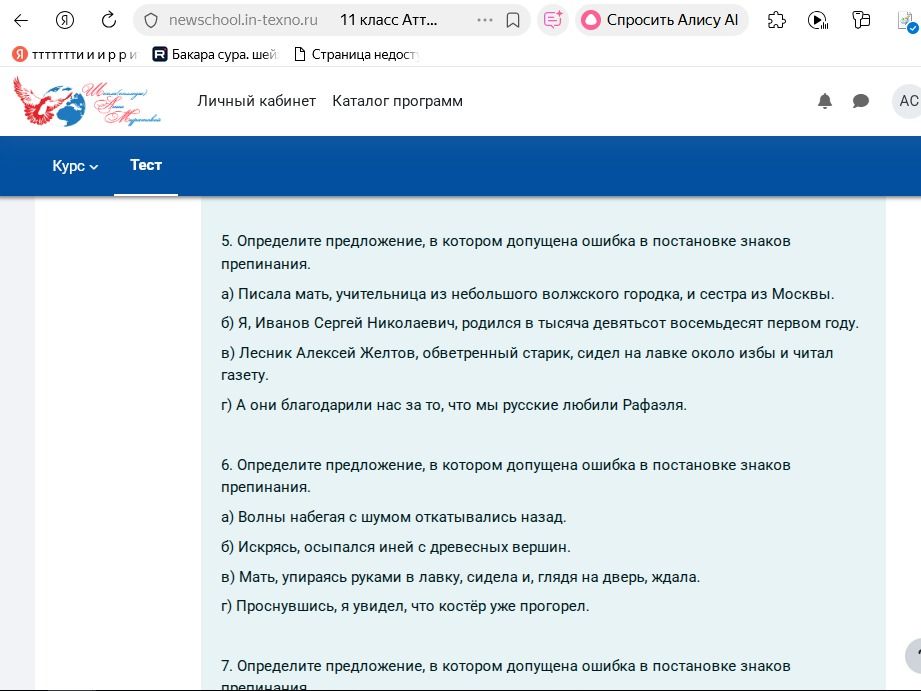Bookmark this page with the bookmark icon
The image size is (921, 691).
click(x=513, y=21)
